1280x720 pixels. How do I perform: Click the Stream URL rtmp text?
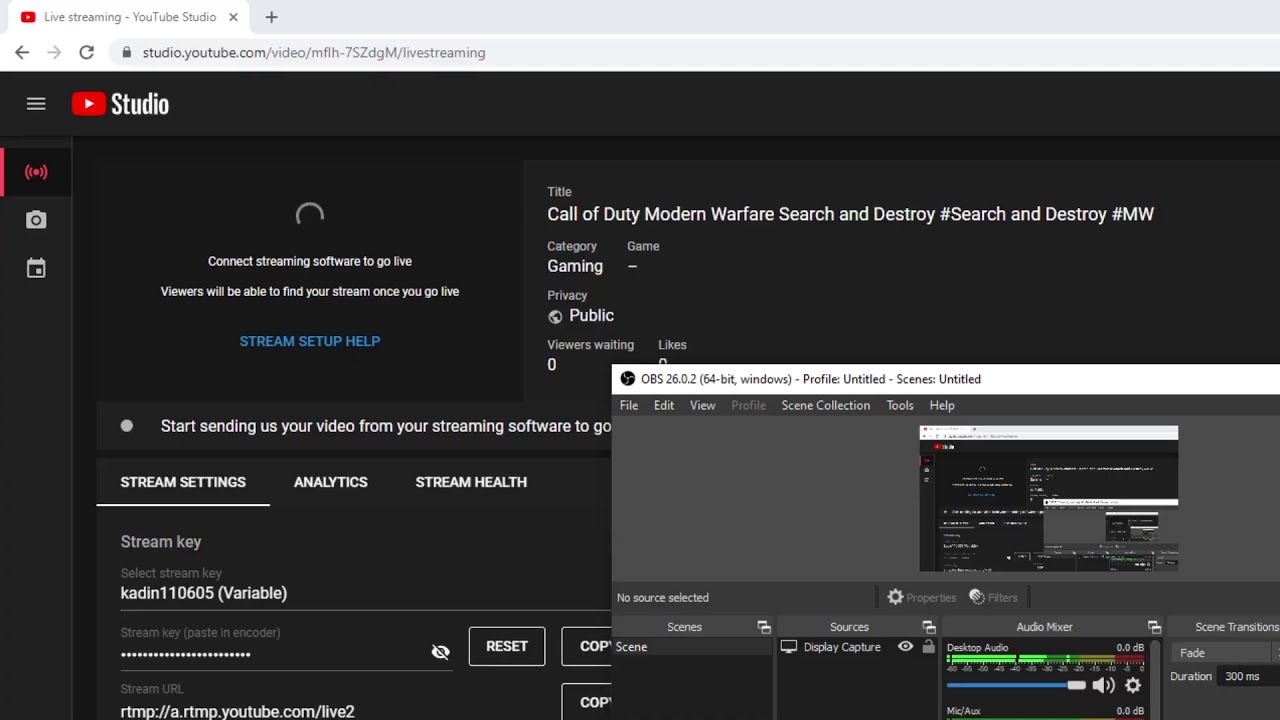tap(238, 711)
